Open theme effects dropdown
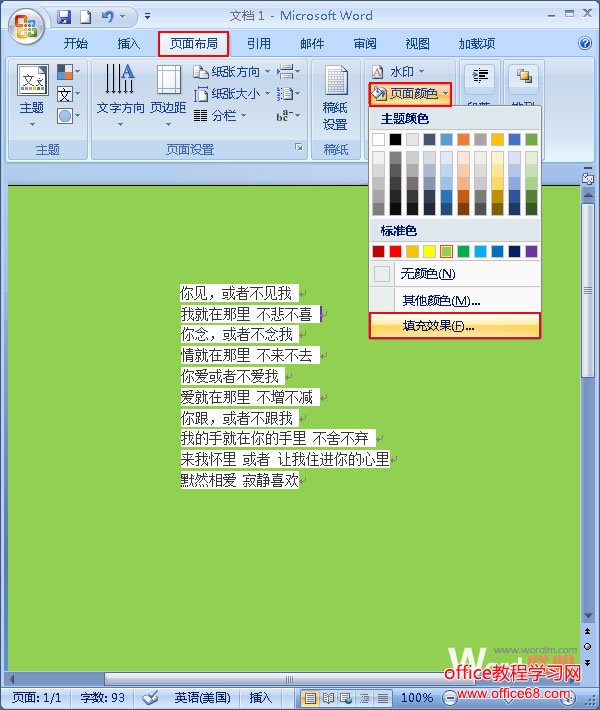600x710 pixels. tap(69, 116)
